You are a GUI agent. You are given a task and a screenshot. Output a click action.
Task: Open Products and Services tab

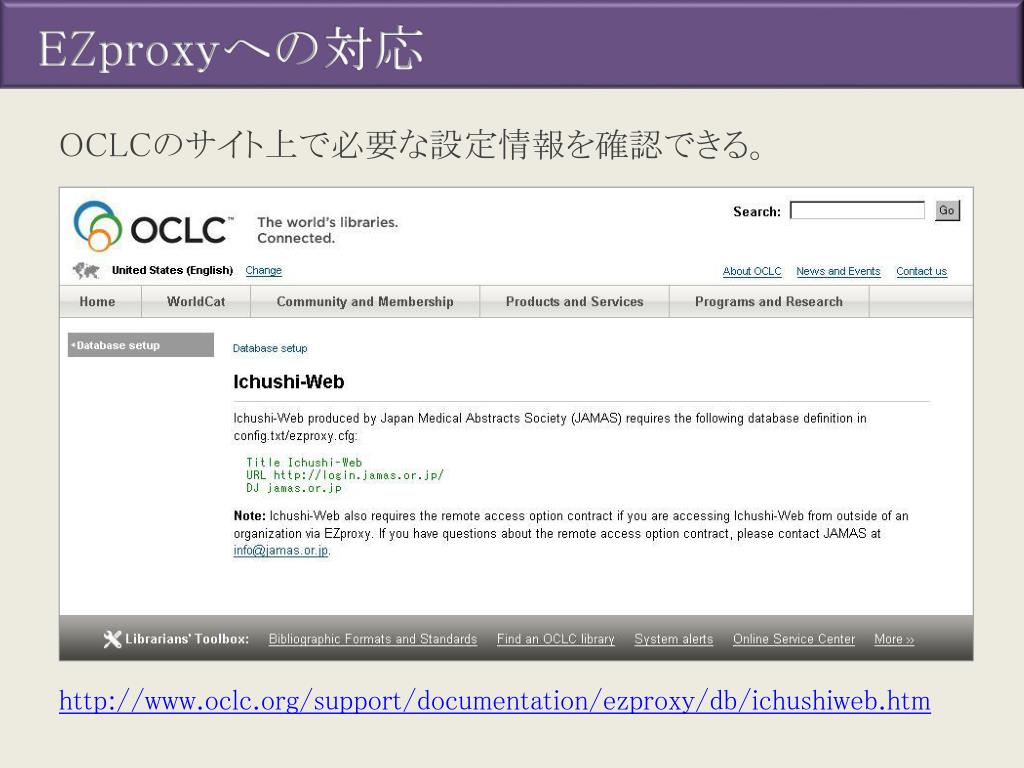point(575,302)
